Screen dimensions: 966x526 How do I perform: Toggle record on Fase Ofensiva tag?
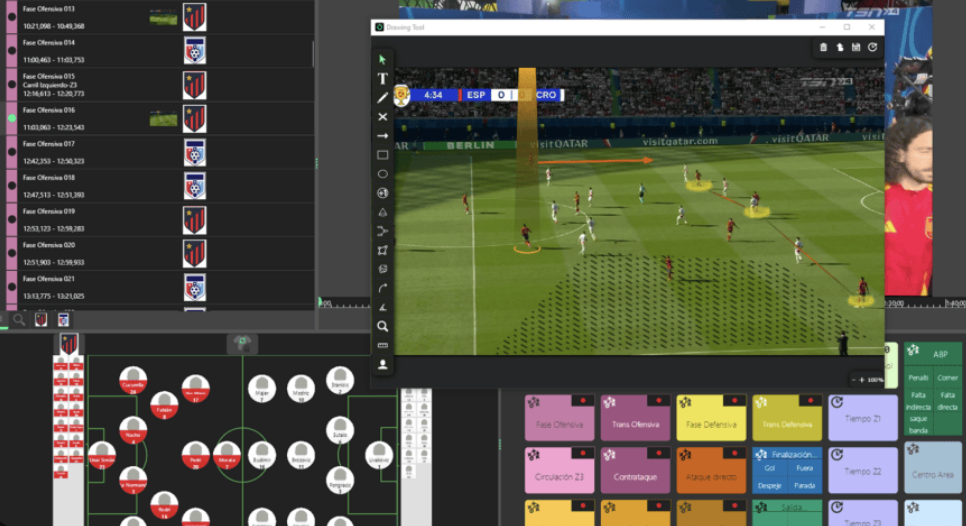point(582,401)
